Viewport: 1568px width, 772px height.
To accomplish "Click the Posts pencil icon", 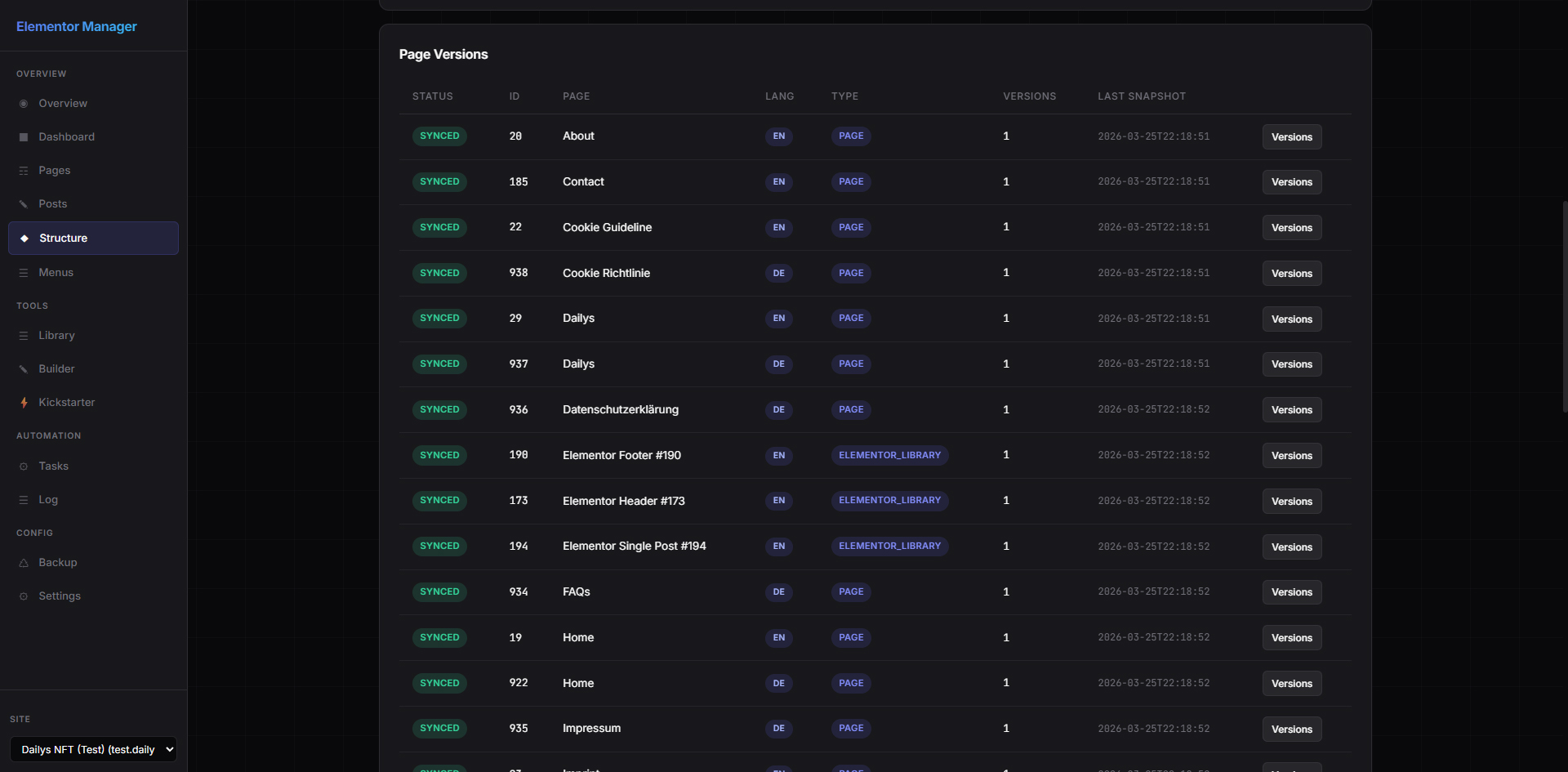I will pos(24,204).
